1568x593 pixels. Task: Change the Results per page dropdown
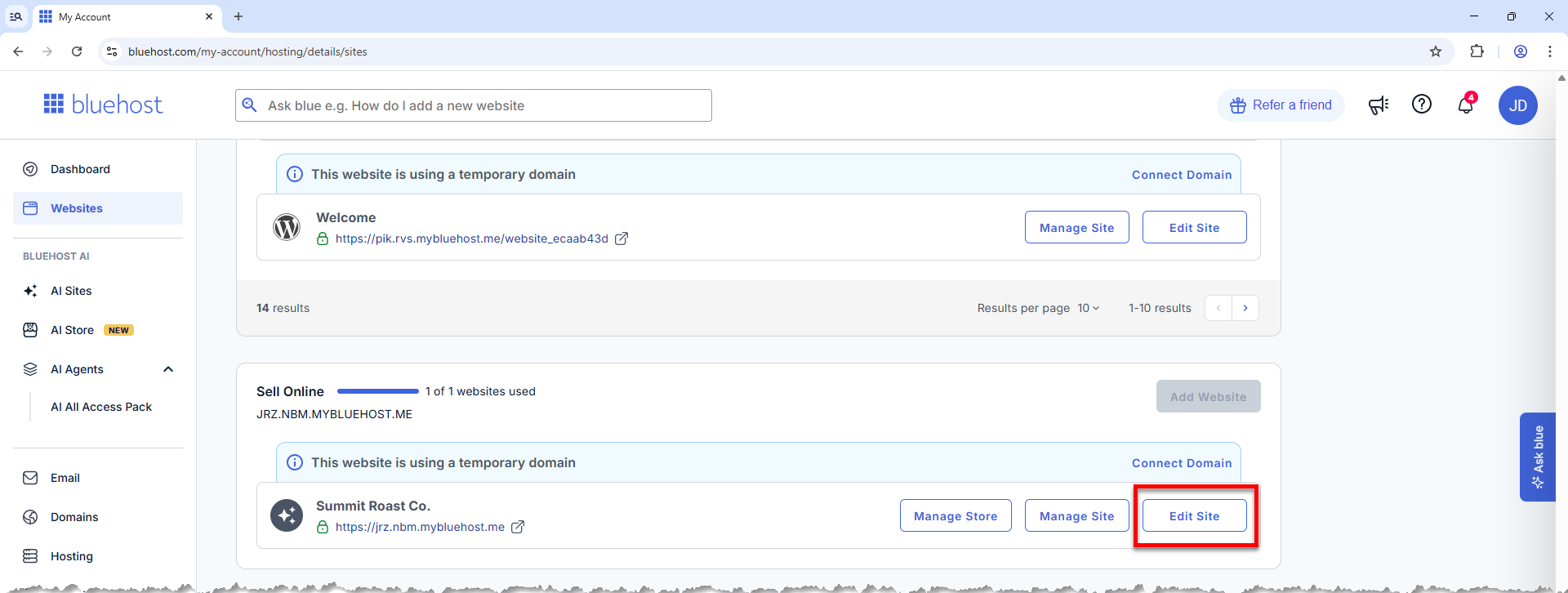tap(1089, 308)
